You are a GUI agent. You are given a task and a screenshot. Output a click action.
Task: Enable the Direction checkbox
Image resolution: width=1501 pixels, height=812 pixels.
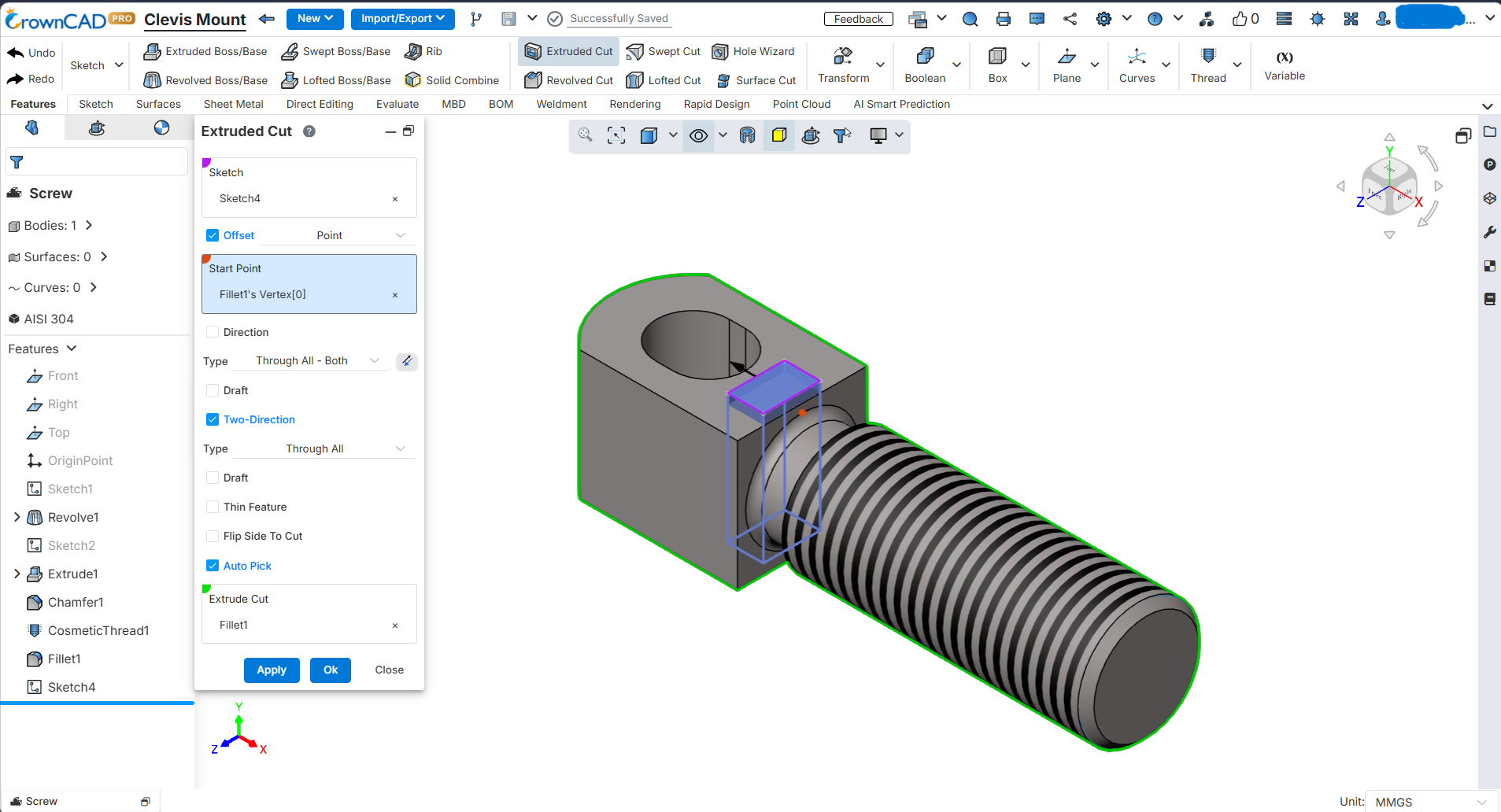coord(213,332)
